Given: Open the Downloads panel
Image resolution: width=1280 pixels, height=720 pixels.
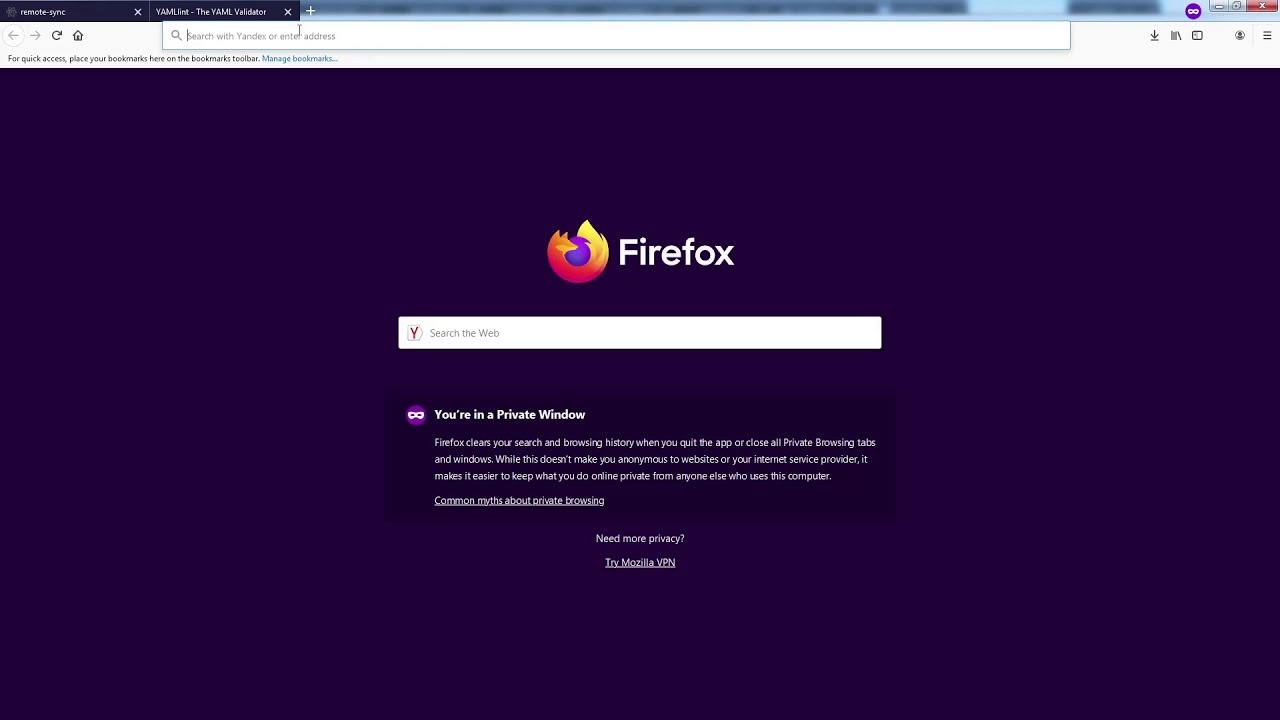Looking at the screenshot, I should click(1154, 36).
